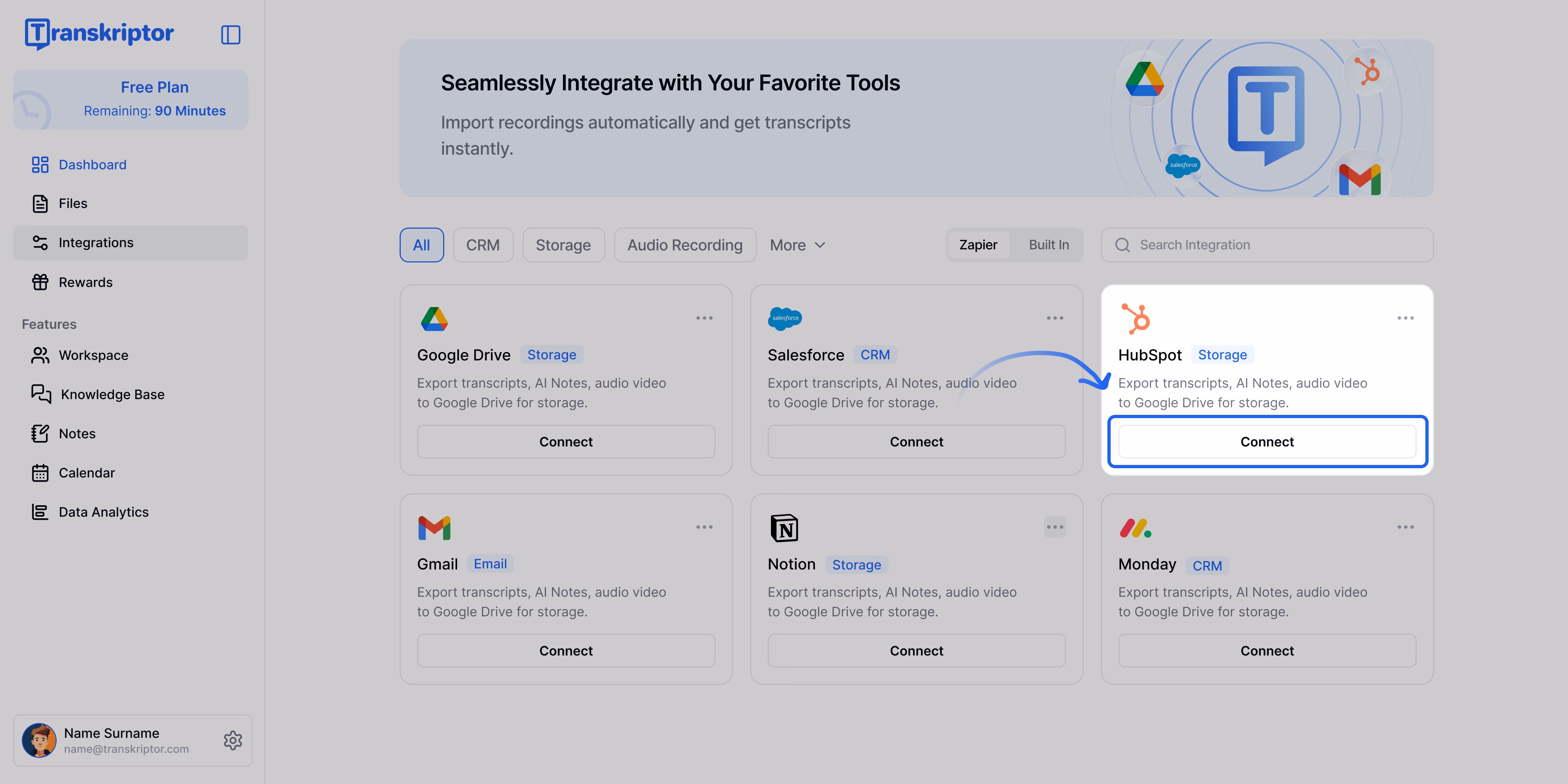
Task: Select the Integrations sidebar icon
Action: click(40, 242)
